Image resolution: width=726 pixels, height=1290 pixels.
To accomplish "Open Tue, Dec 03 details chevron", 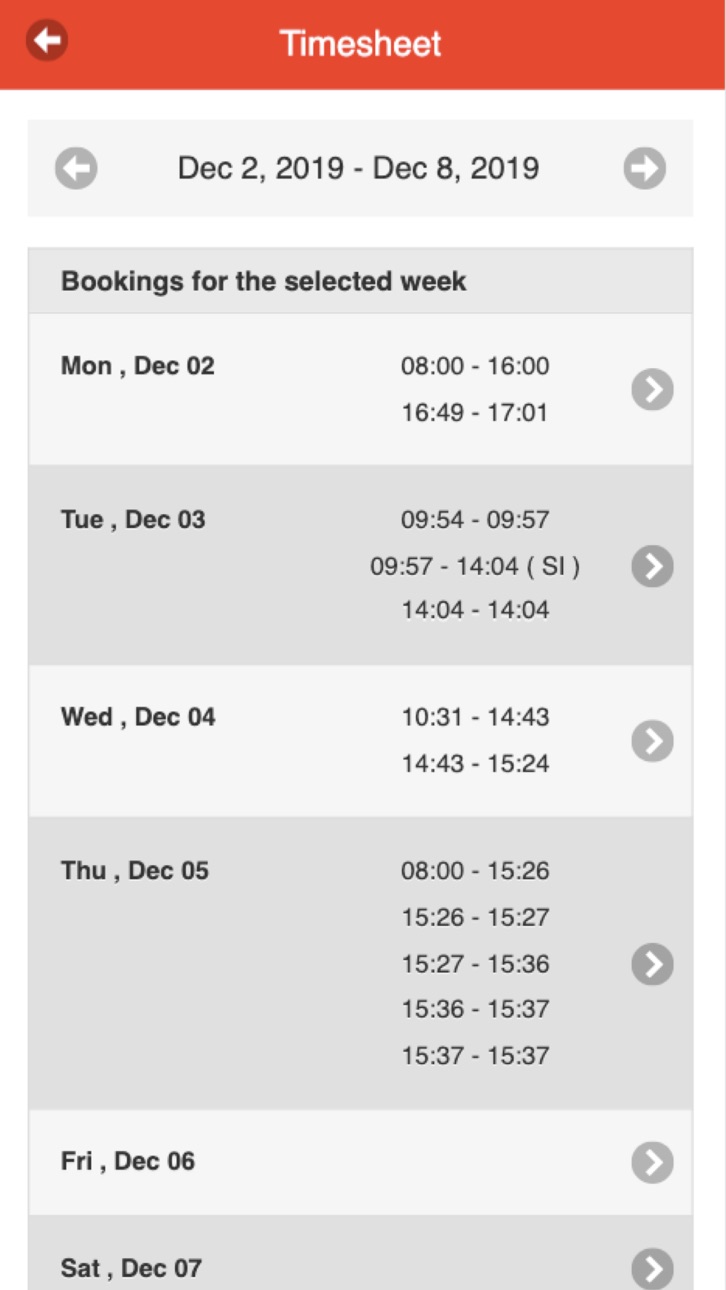I will pos(652,566).
